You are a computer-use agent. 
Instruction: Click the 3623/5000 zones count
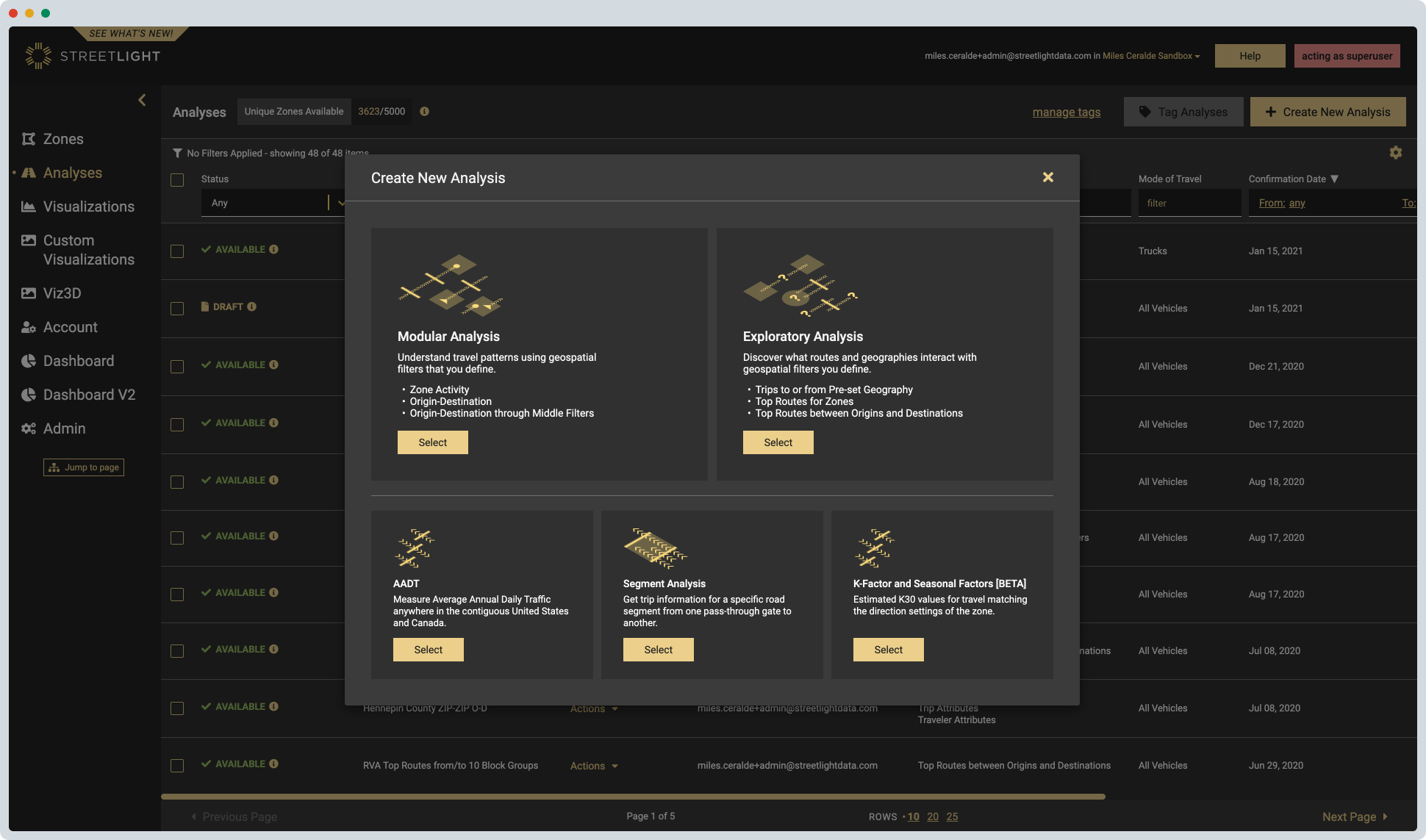point(381,112)
